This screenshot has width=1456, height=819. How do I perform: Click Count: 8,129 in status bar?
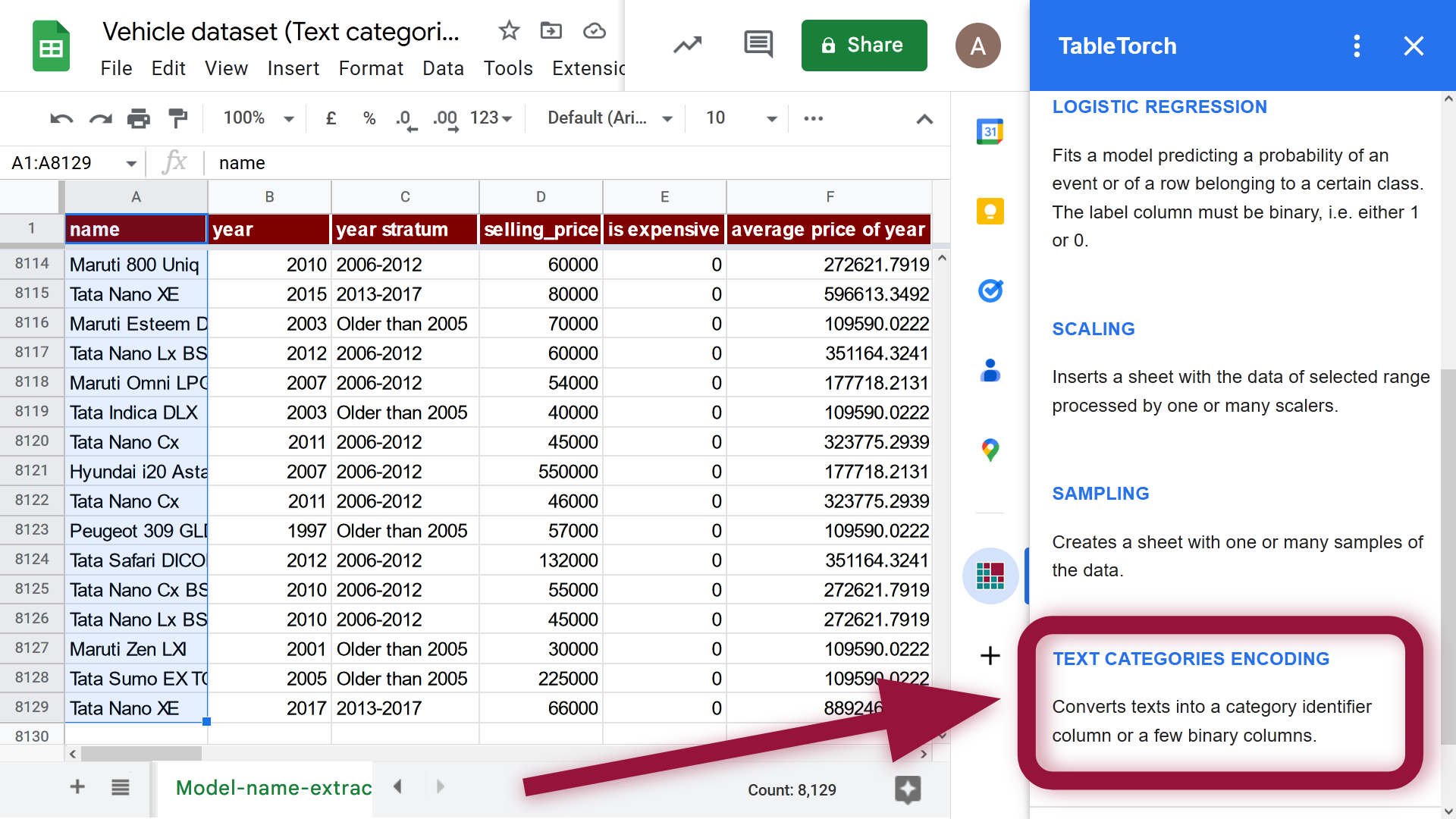[x=792, y=790]
